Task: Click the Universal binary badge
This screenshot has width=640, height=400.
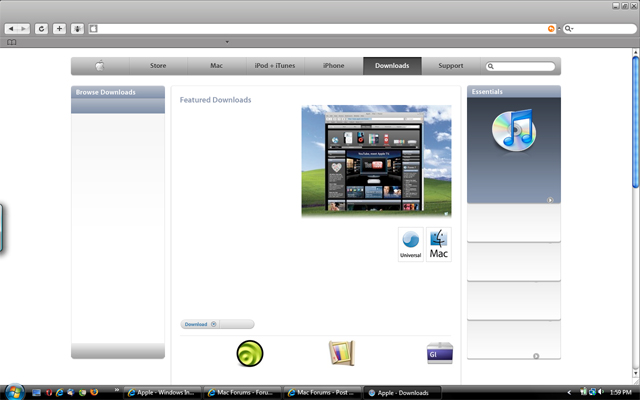Action: tap(411, 244)
